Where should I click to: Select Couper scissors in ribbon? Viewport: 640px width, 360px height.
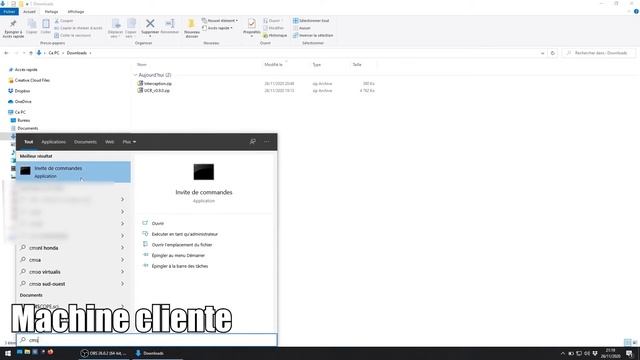[64, 21]
